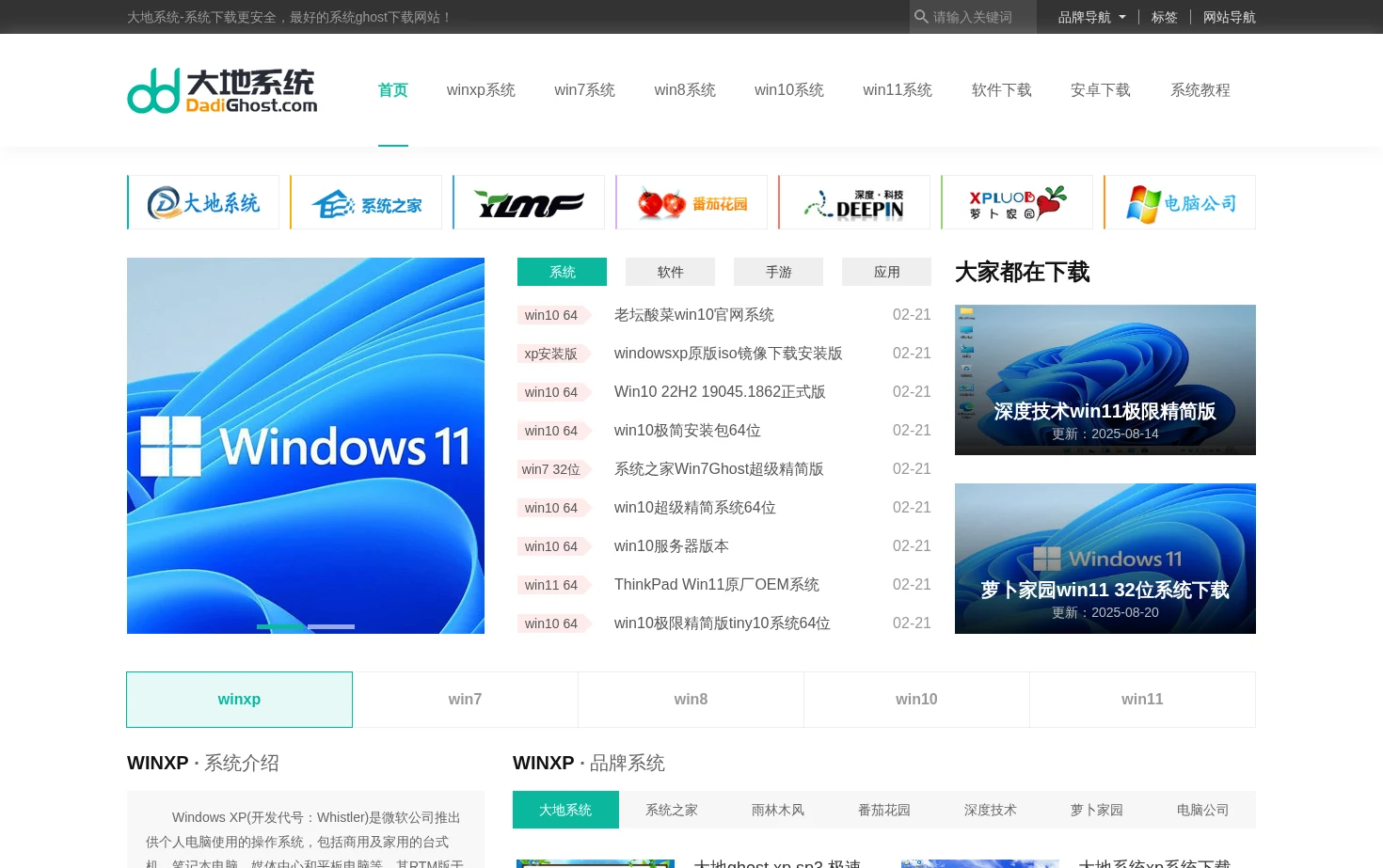Select 番茄花园 brand systems tab

click(884, 810)
